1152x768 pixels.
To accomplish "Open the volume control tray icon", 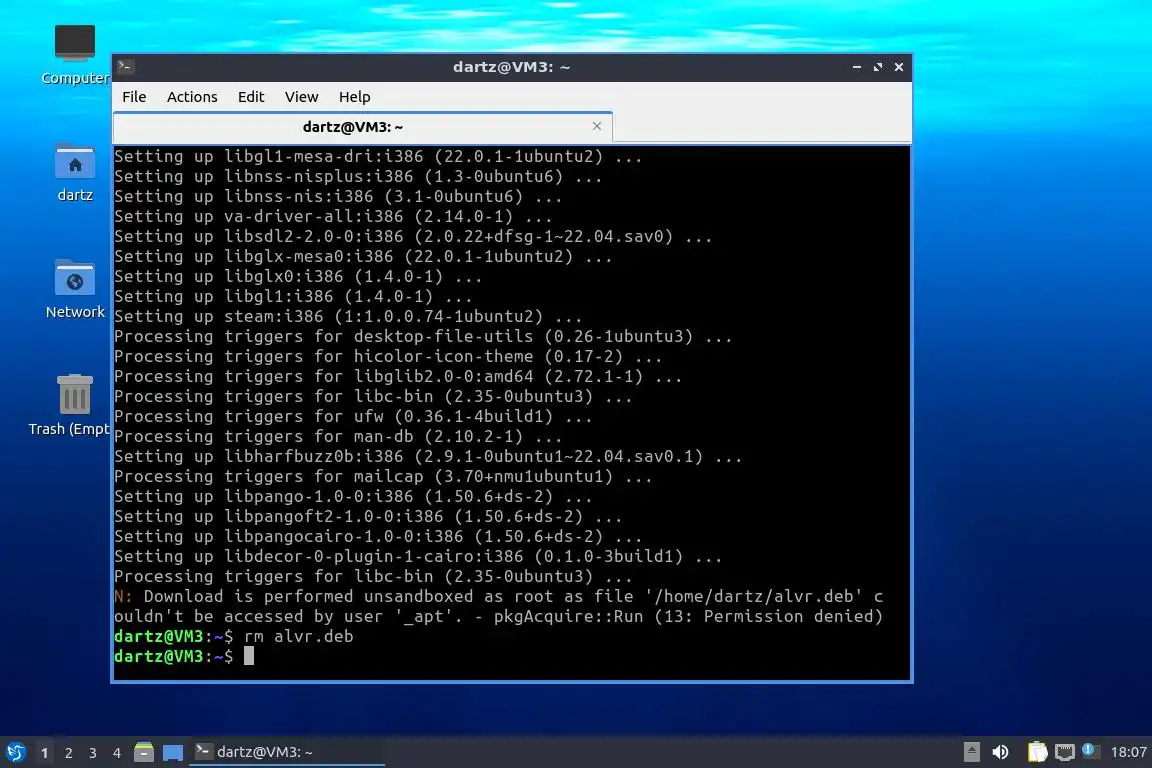I will [x=1000, y=752].
